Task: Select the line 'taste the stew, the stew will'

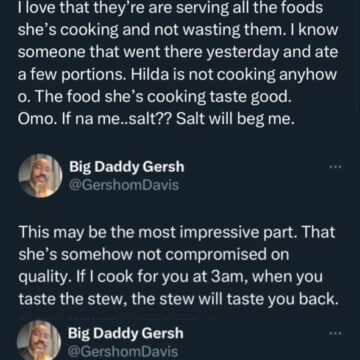Action: tap(176, 300)
